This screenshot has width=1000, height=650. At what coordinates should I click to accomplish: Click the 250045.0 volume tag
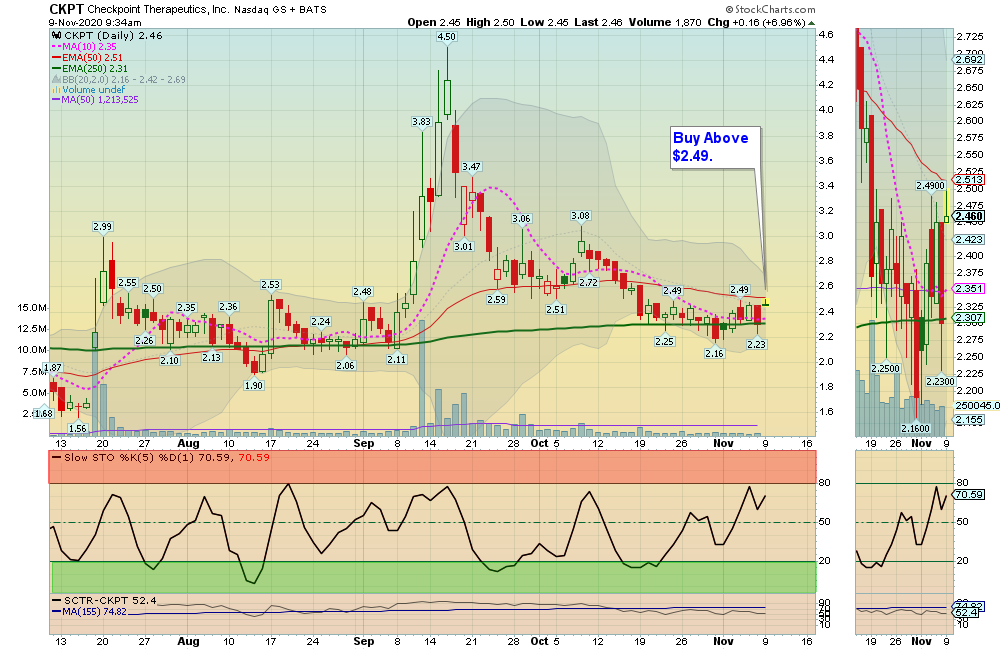pos(977,405)
